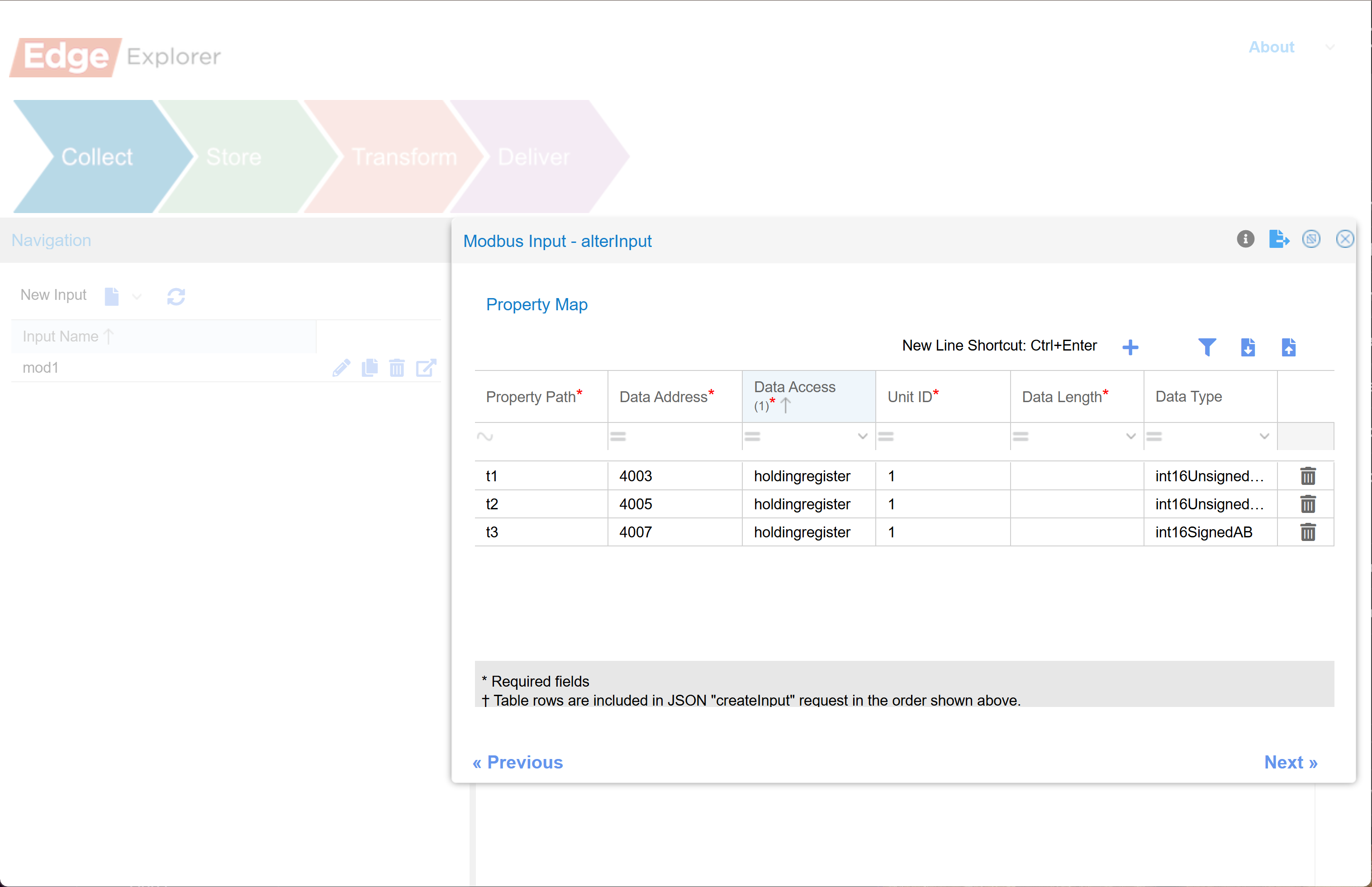Click the Previous link
Screen dimensions: 1372x887
click(x=517, y=762)
